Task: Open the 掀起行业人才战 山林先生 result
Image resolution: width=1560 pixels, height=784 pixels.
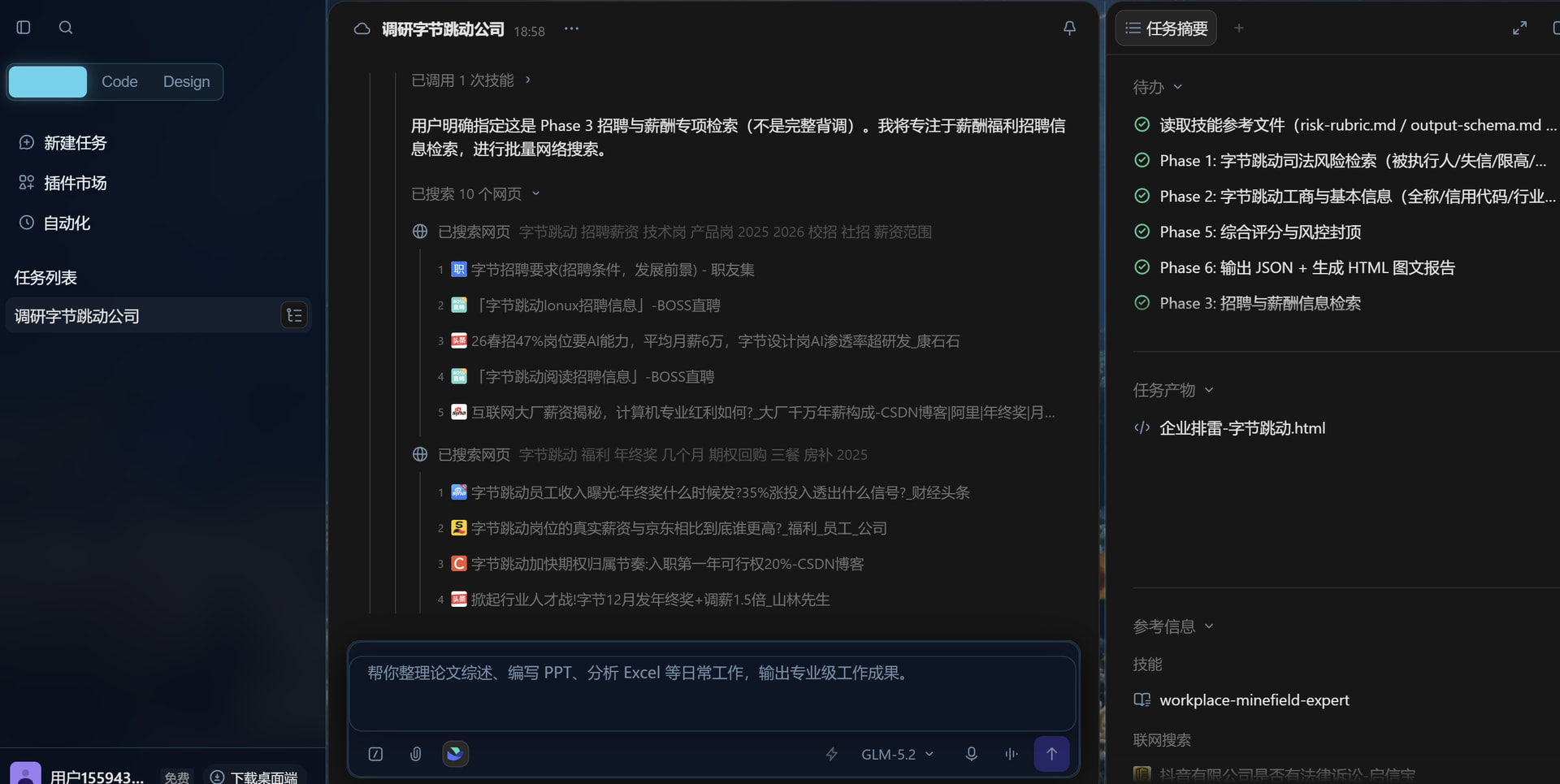Action: [650, 600]
